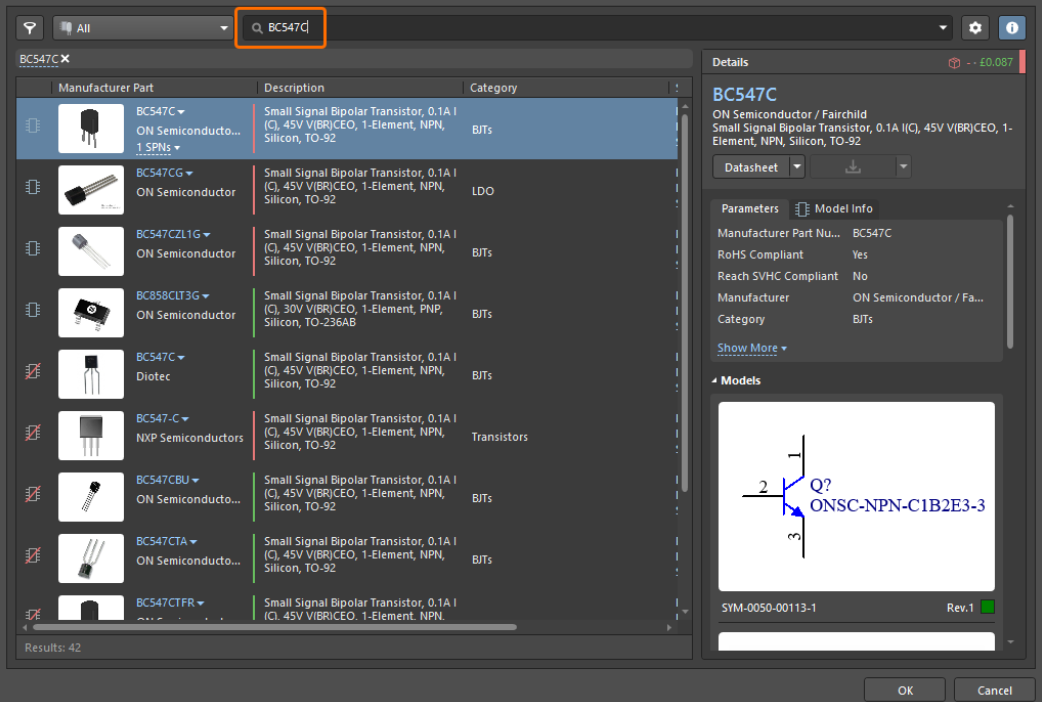
Task: Select the Diotec BC547C thumbnail
Action: pos(91,374)
